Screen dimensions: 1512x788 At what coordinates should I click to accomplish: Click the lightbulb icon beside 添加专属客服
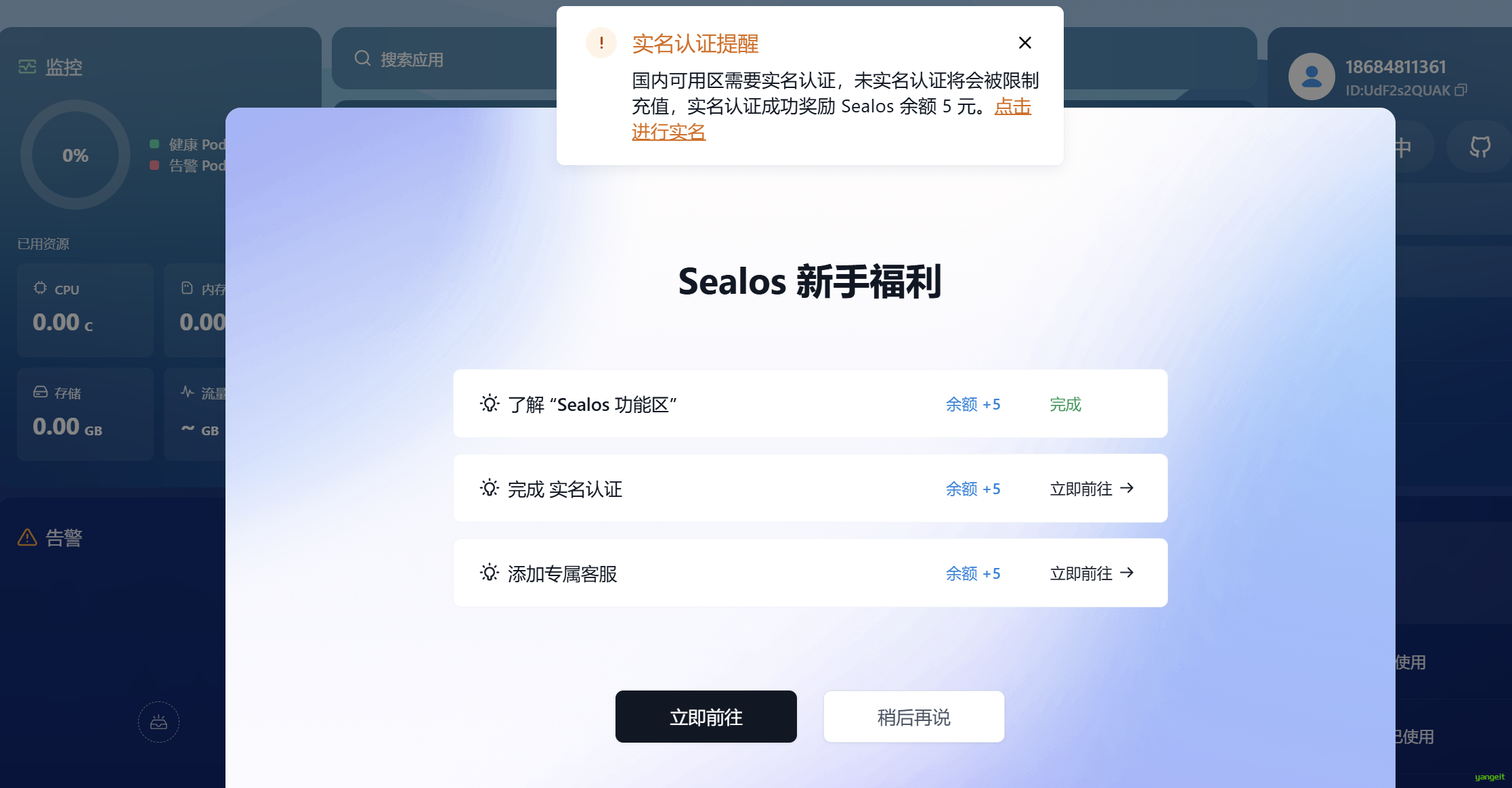point(489,573)
